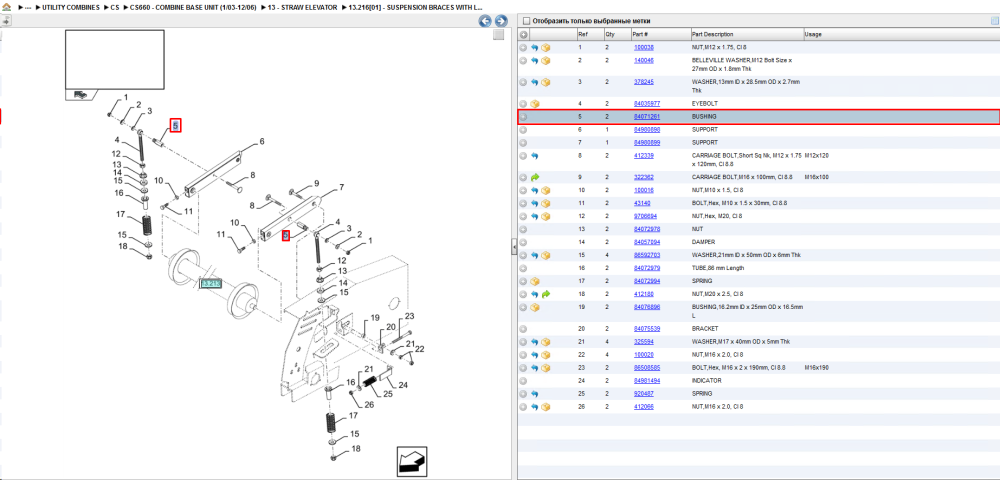
Task: Toggle the select-all circle in the table header
Action: point(524,34)
